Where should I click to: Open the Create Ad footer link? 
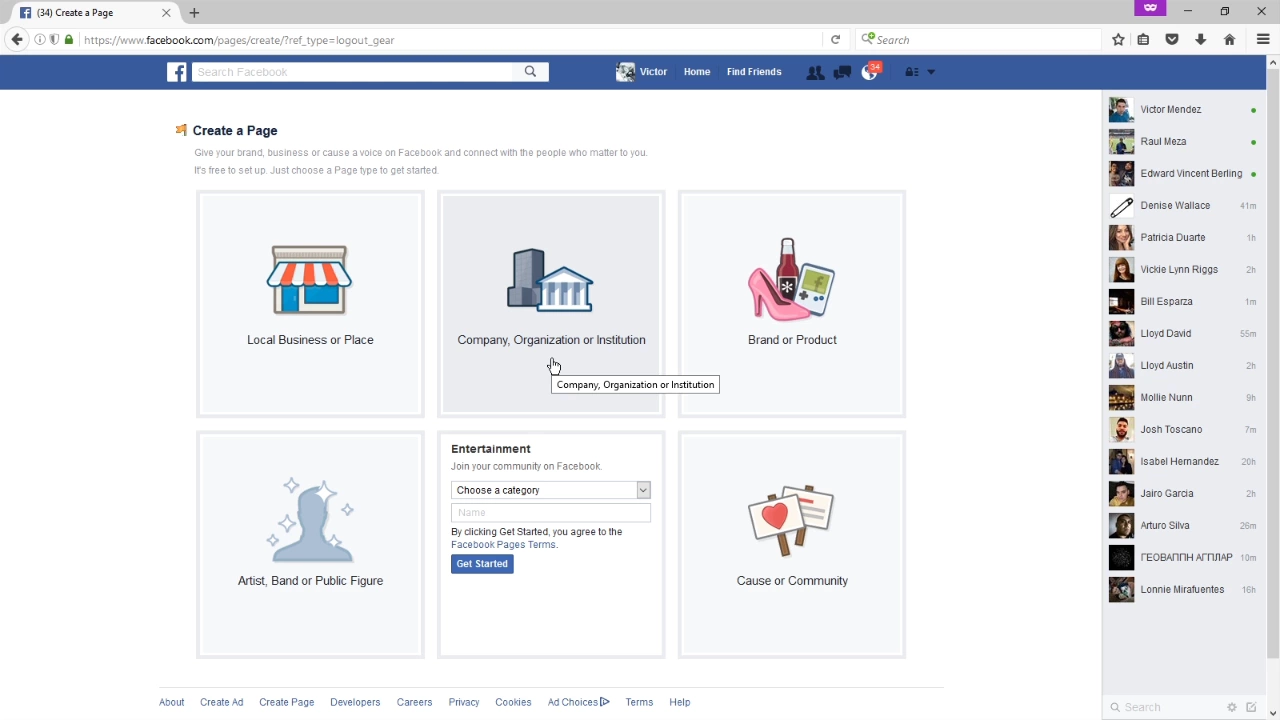click(221, 702)
